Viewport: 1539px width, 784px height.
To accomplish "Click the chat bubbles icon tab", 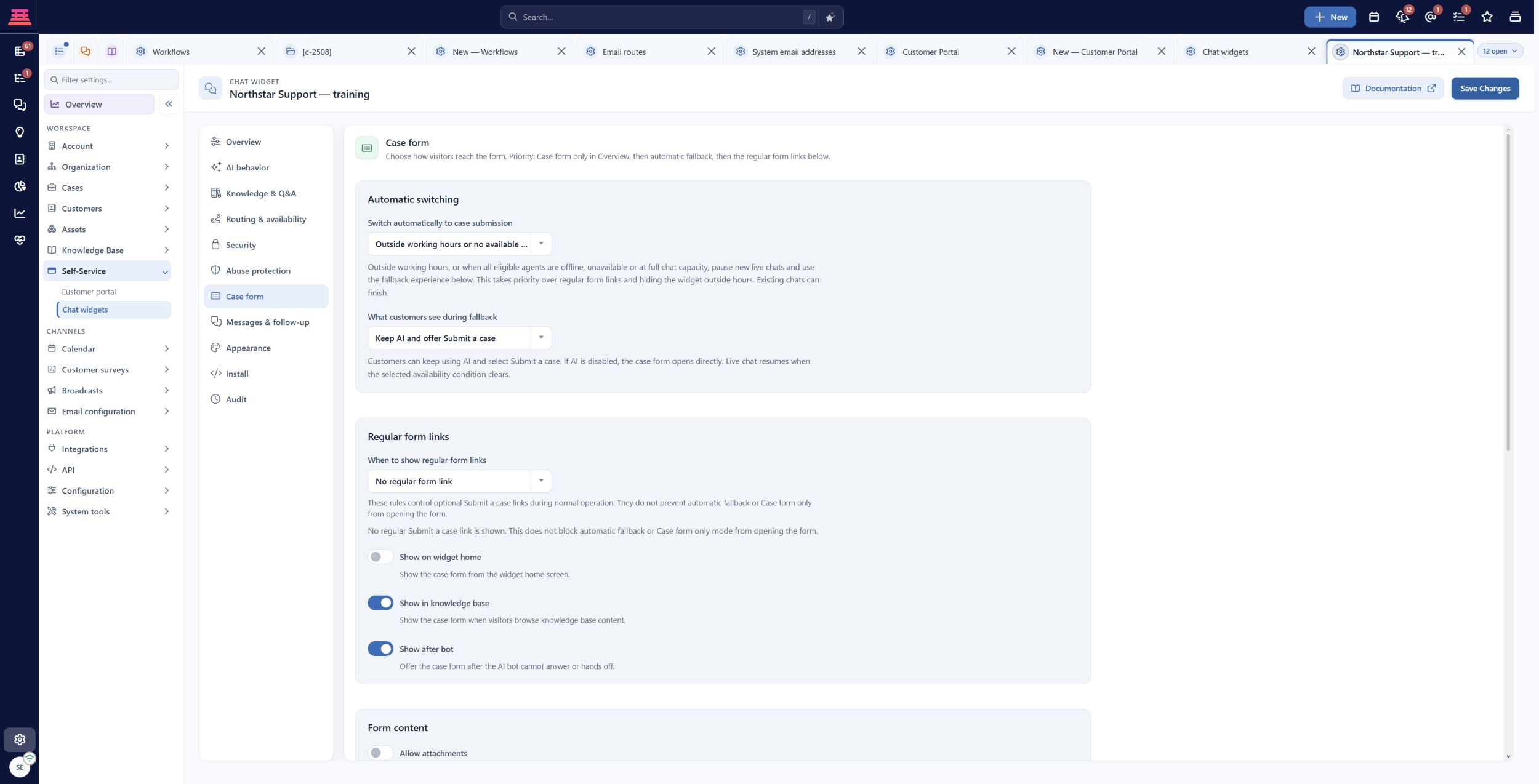I will click(x=85, y=52).
